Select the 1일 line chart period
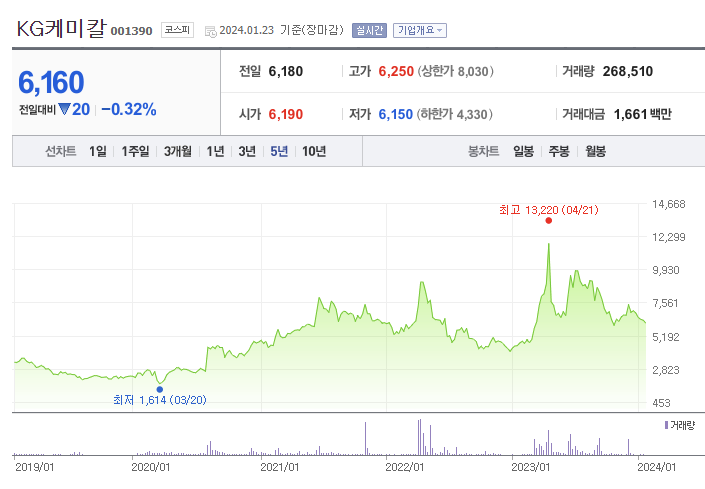Screen dimensions: 705x489 click(x=98, y=151)
